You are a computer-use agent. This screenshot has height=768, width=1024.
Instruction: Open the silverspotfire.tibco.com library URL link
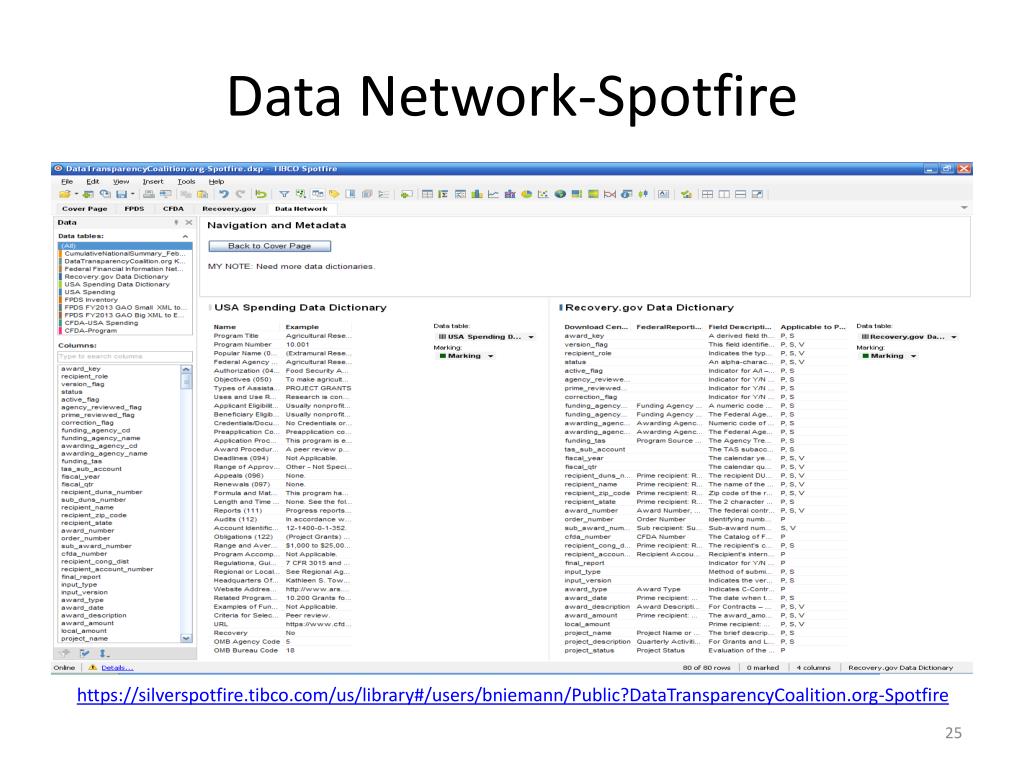coord(513,695)
